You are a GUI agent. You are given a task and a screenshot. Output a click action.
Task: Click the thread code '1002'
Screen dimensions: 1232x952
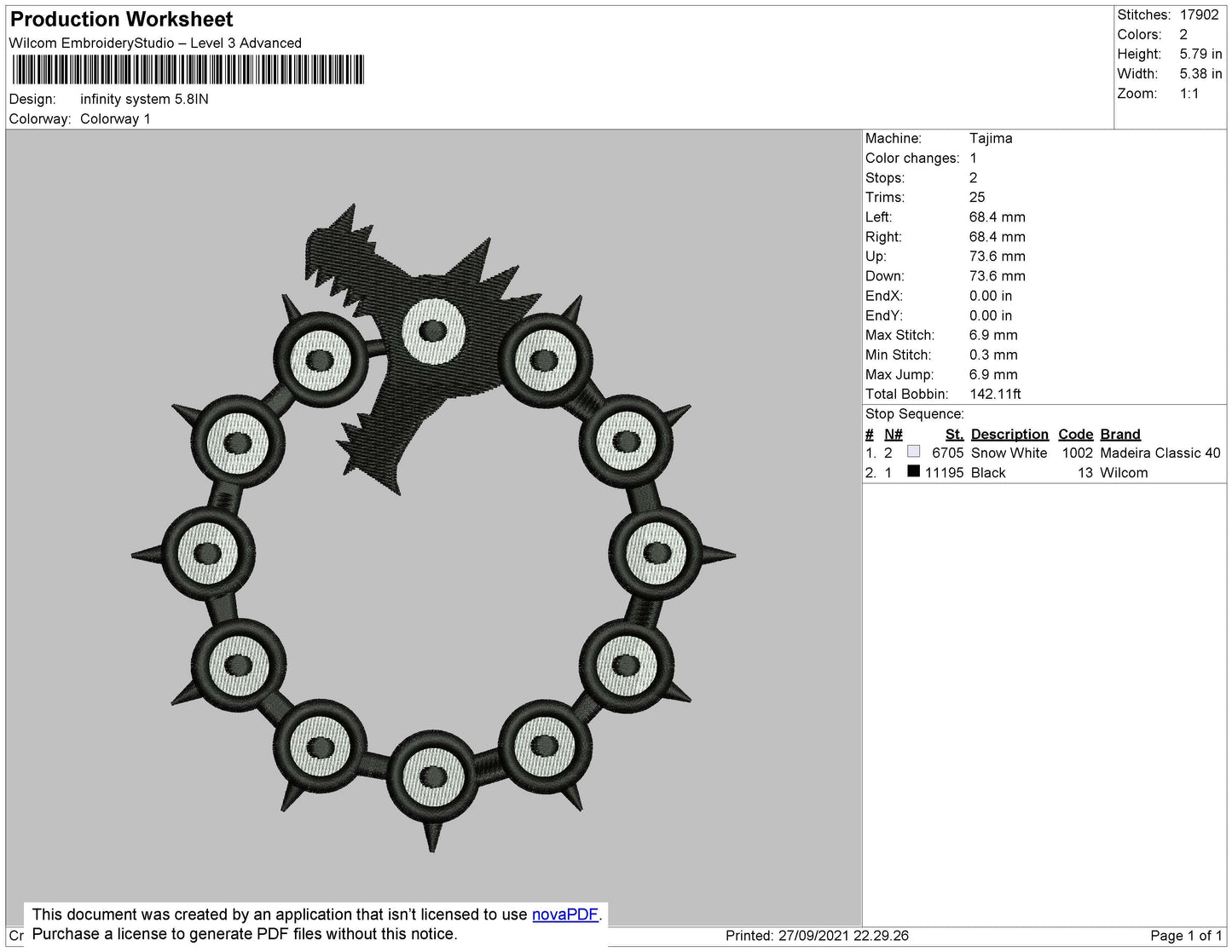1078,453
